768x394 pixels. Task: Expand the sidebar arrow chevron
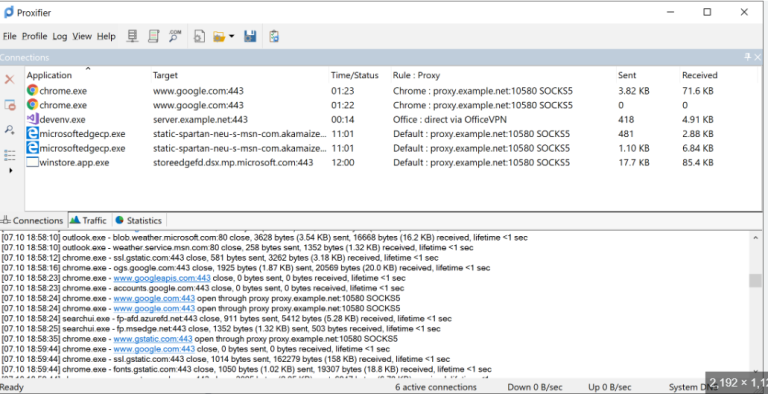point(11,171)
